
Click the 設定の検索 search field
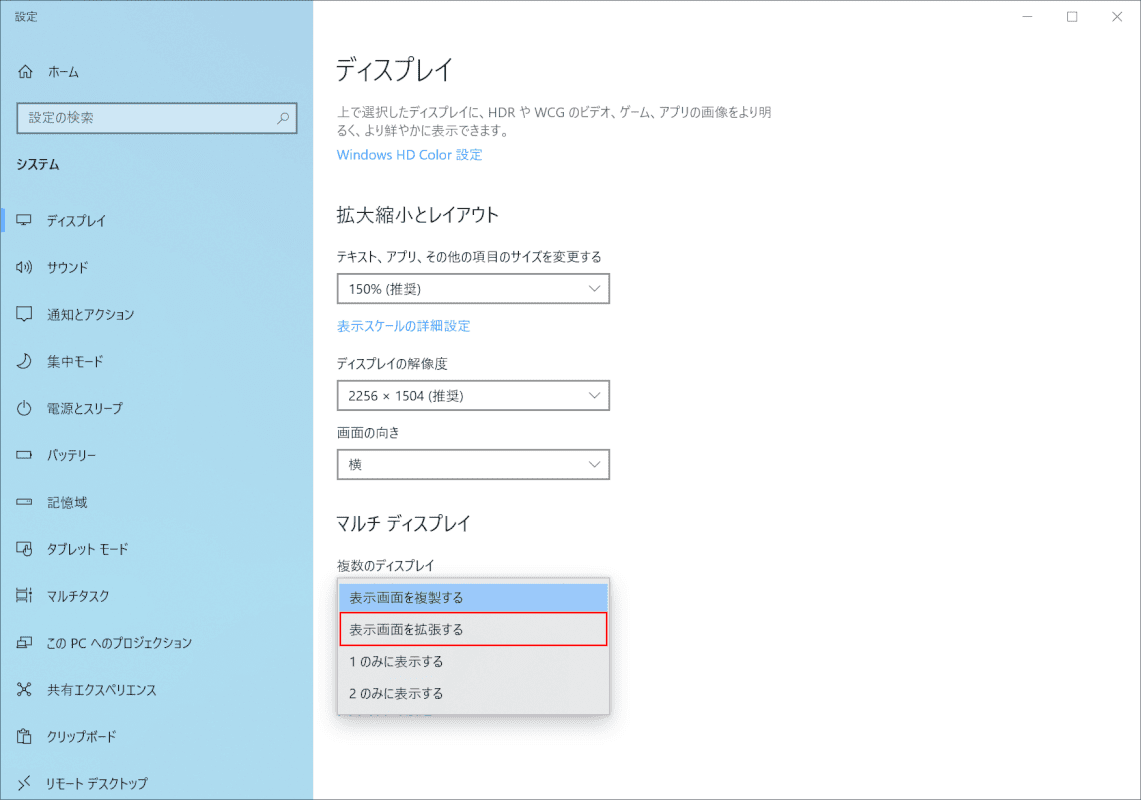pyautogui.click(x=156, y=118)
